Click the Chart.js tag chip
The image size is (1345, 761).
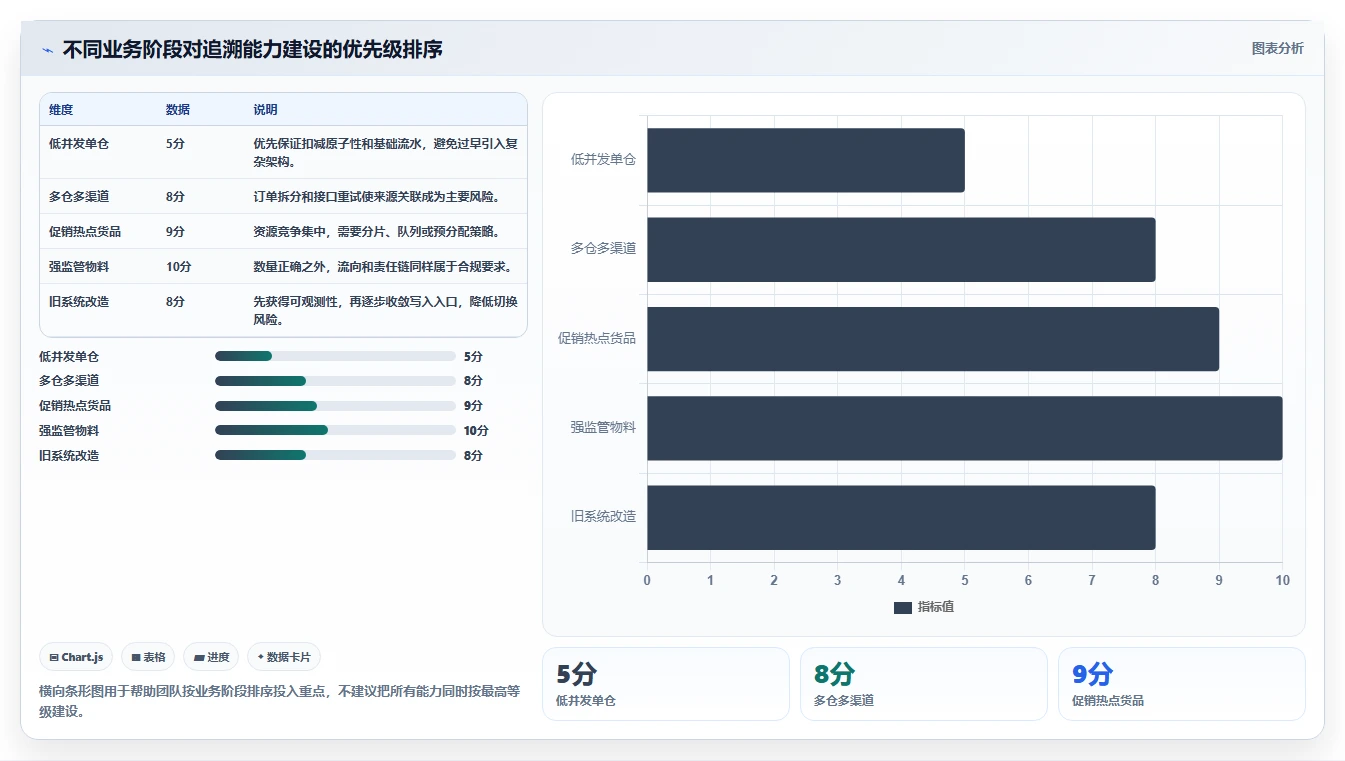(76, 657)
